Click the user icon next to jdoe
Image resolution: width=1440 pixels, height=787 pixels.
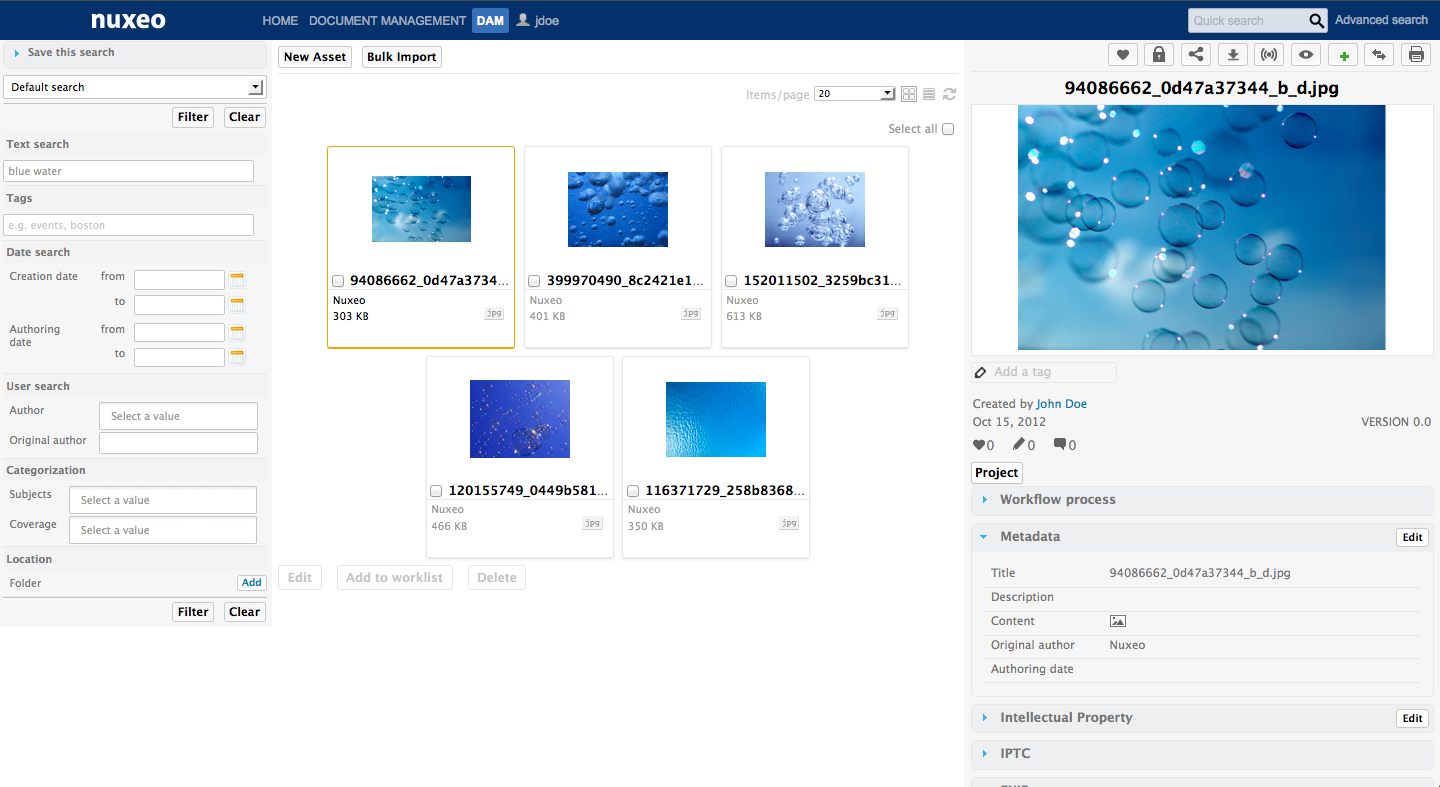point(522,20)
